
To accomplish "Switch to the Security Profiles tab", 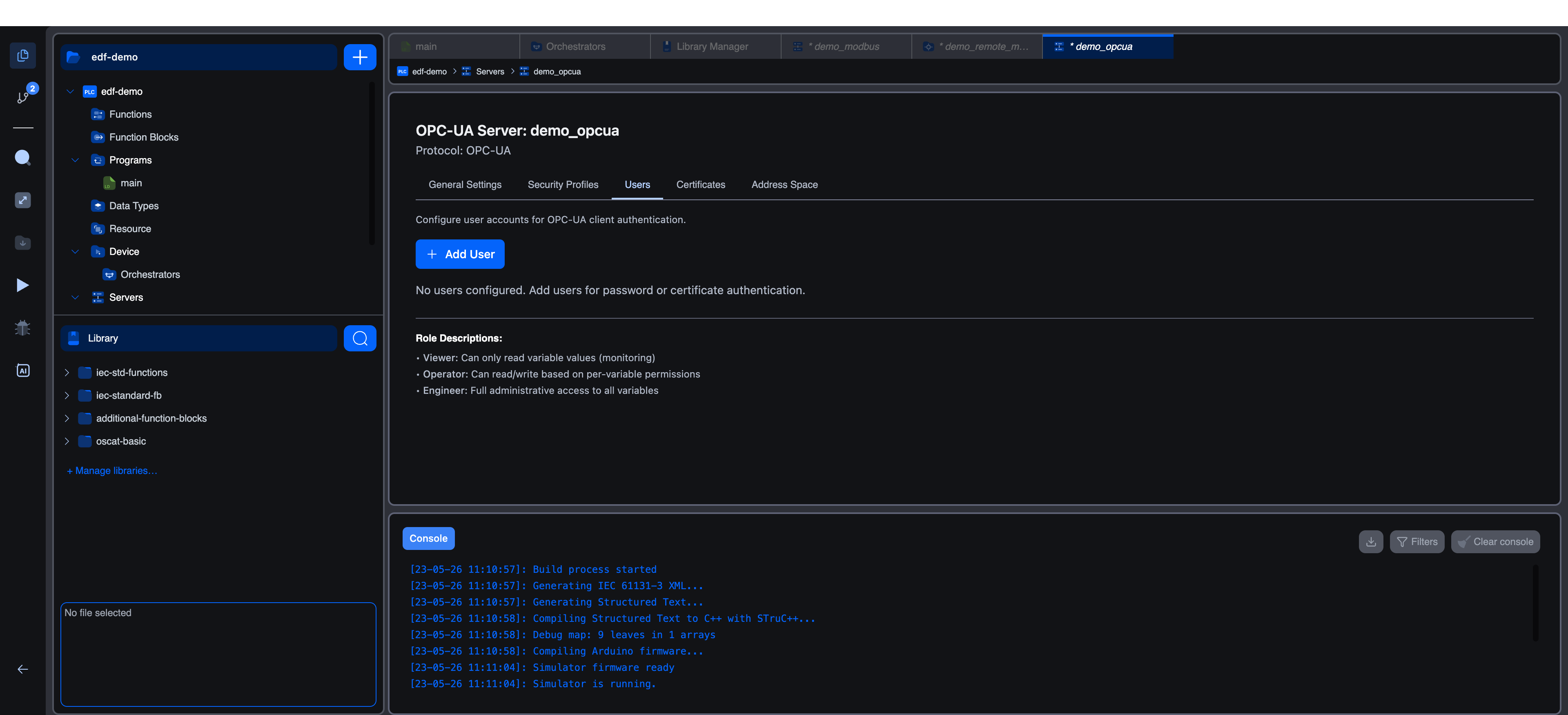I will [x=563, y=185].
